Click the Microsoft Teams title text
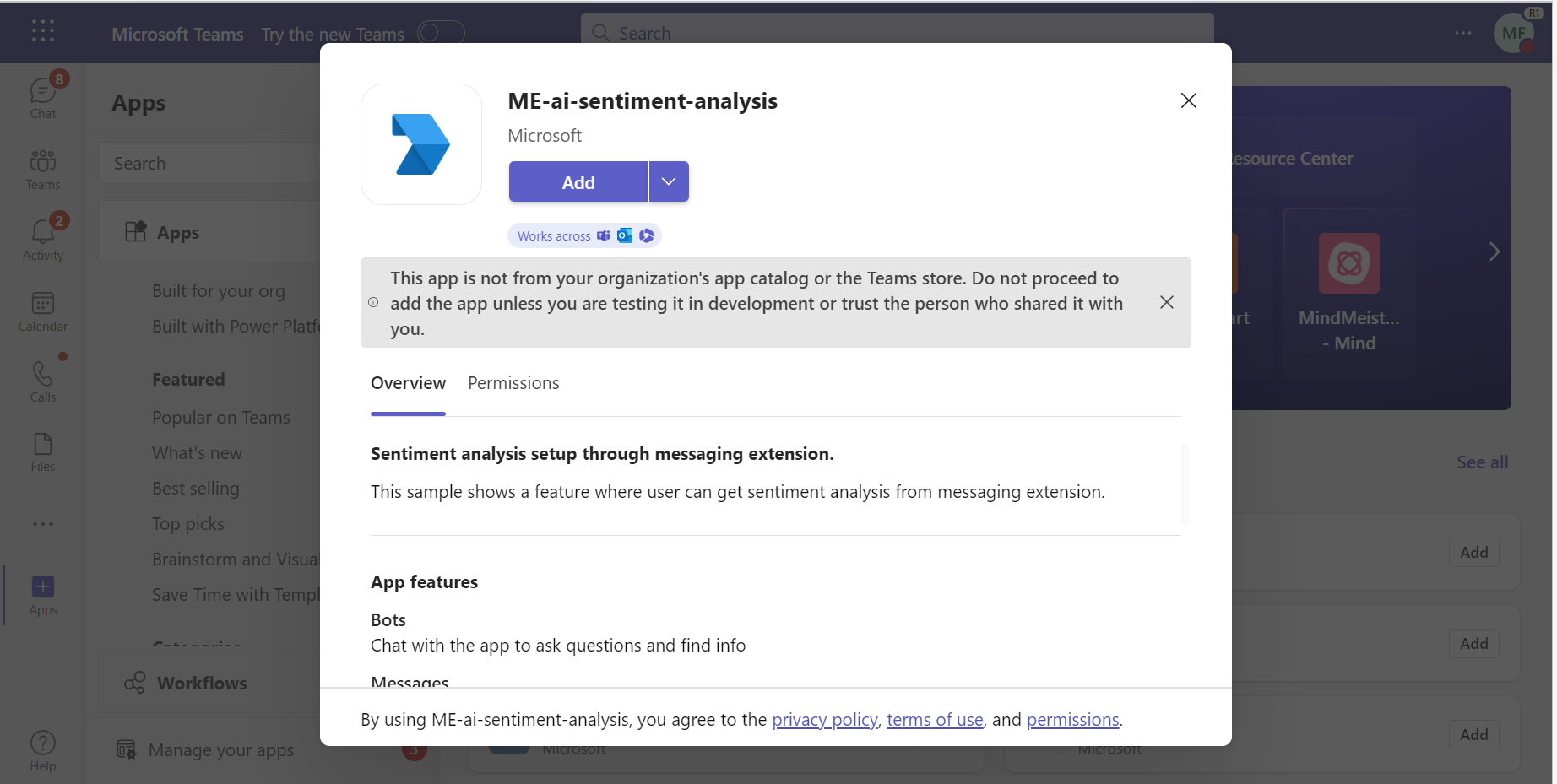The width and height of the screenshot is (1557, 784). [177, 34]
